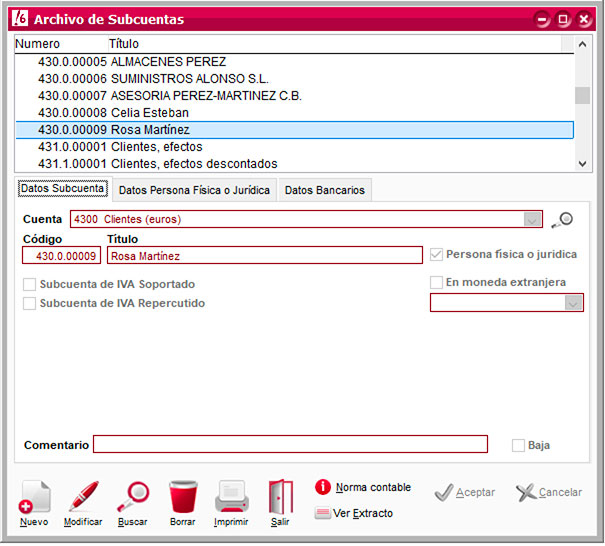Enable Subcuenta de IVA Repercutido checkbox
The width and height of the screenshot is (605, 546).
click(x=29, y=303)
